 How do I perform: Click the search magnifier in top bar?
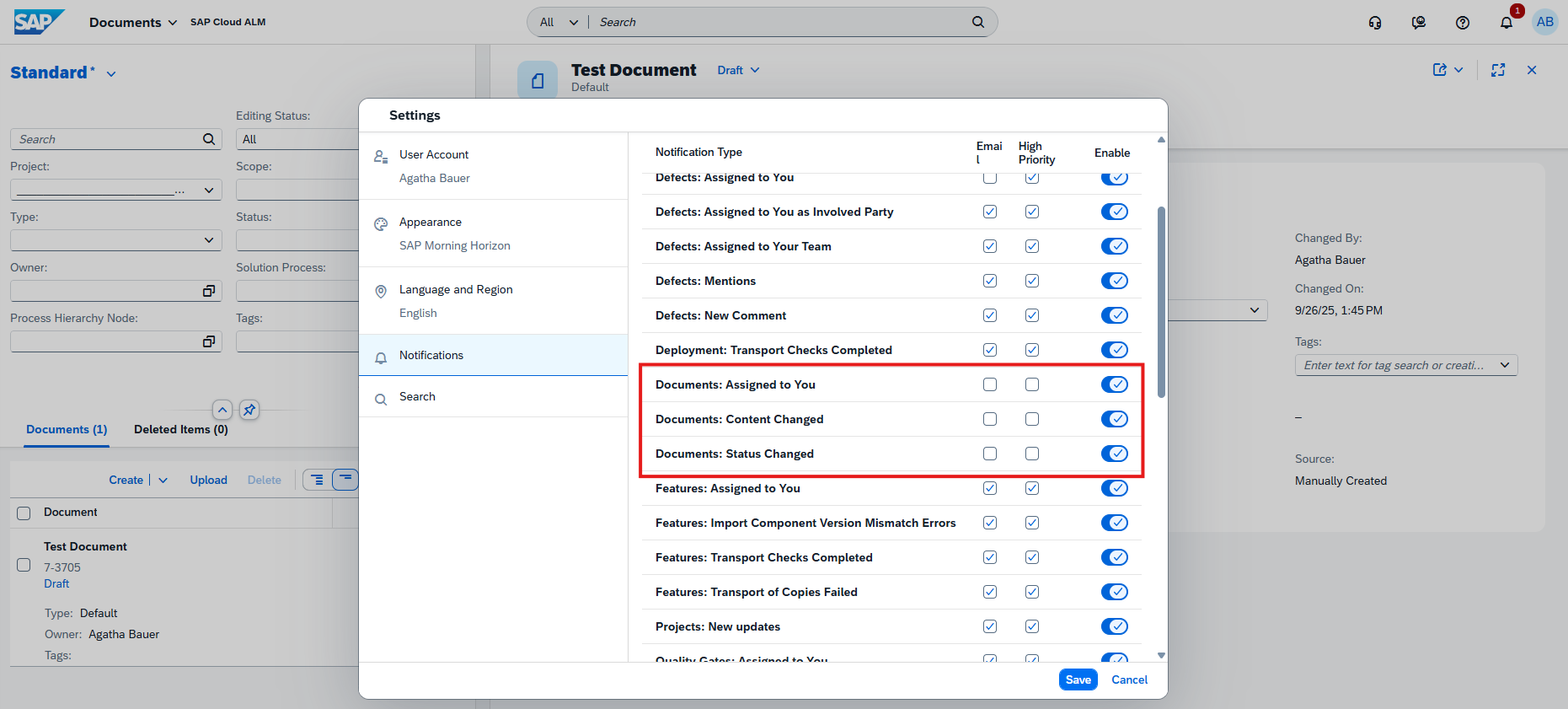click(977, 22)
